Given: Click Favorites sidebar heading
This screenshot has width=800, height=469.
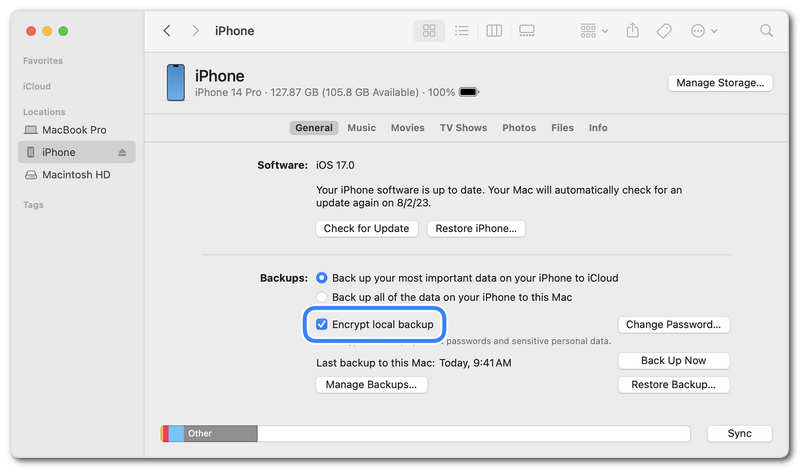Looking at the screenshot, I should pyautogui.click(x=43, y=61).
